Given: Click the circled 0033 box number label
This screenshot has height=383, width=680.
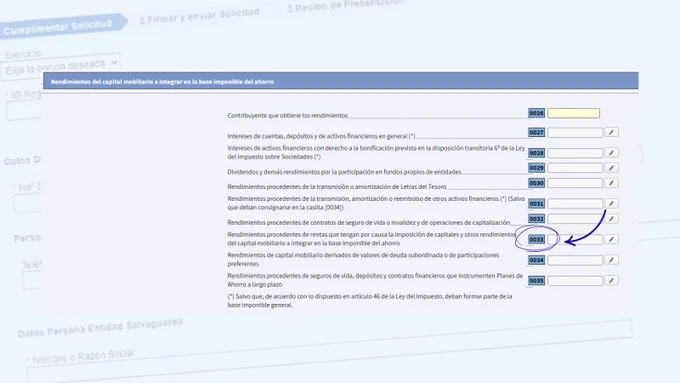Looking at the screenshot, I should point(536,239).
